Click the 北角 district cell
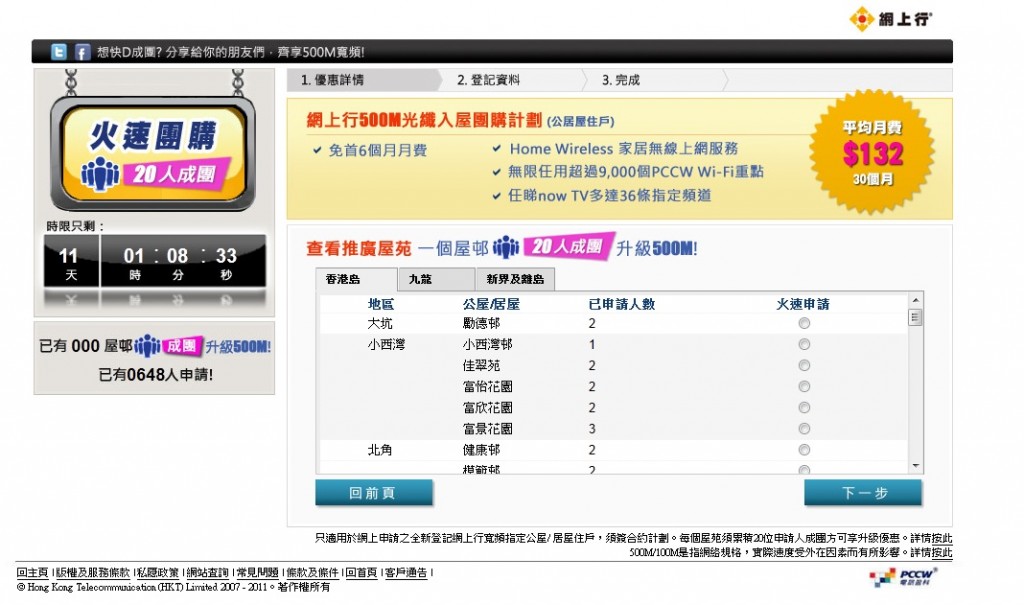 pyautogui.click(x=380, y=450)
